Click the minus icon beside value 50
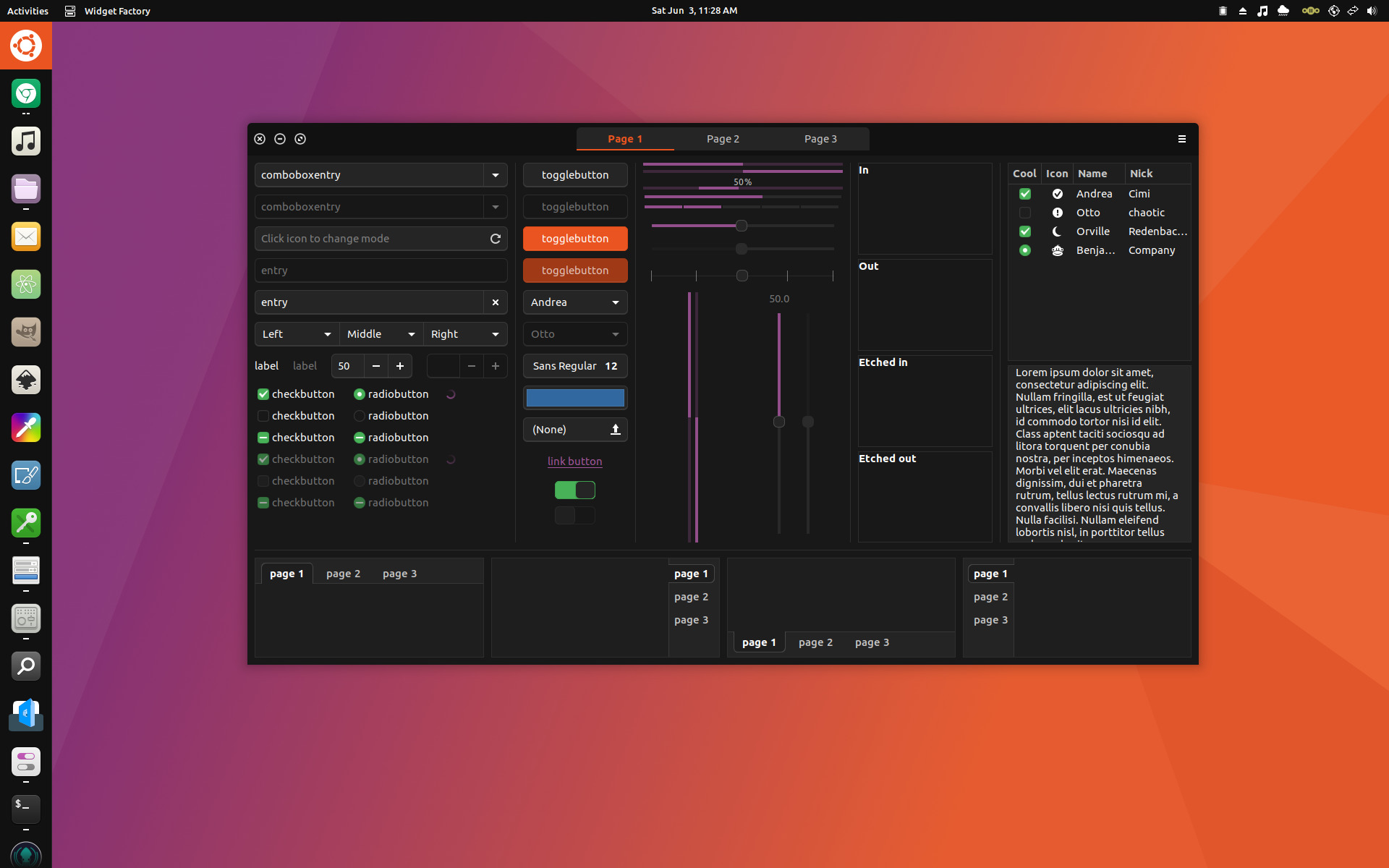 [376, 366]
